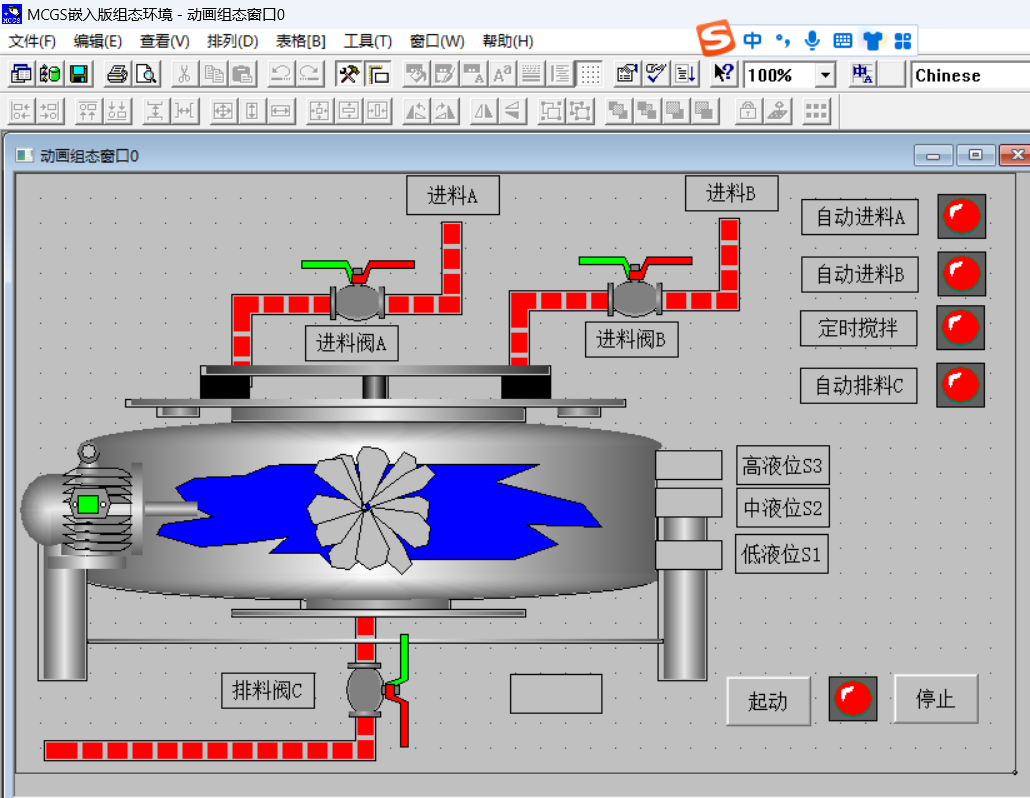Select the 自动排料C label
Screen dimensions: 1030x798
tap(859, 385)
